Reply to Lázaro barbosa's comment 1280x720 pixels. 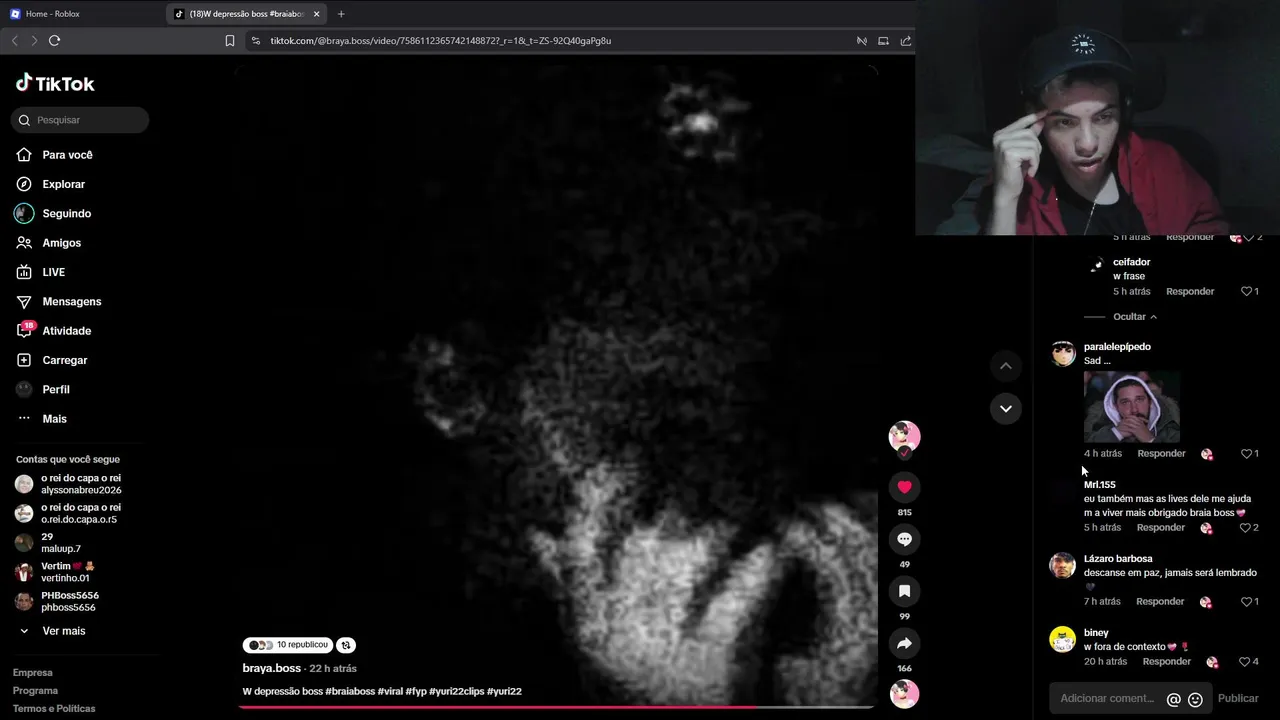click(x=1160, y=602)
